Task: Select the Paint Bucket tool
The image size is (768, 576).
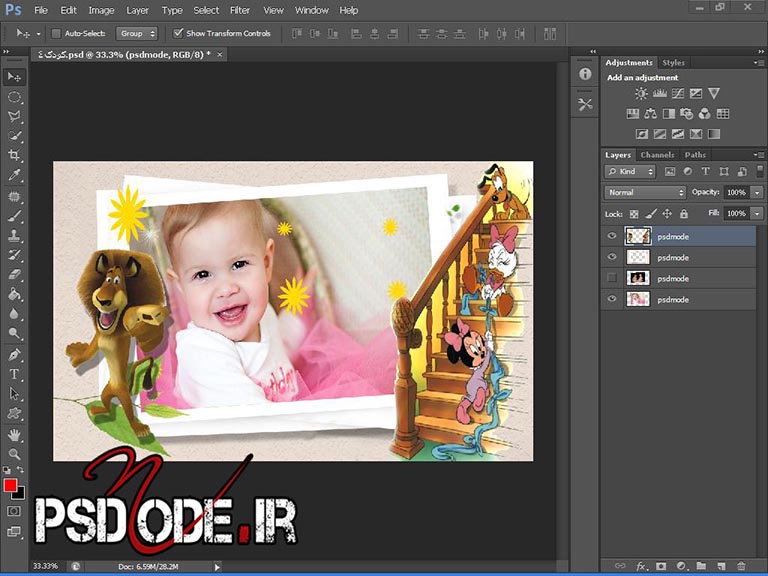Action: 14,294
